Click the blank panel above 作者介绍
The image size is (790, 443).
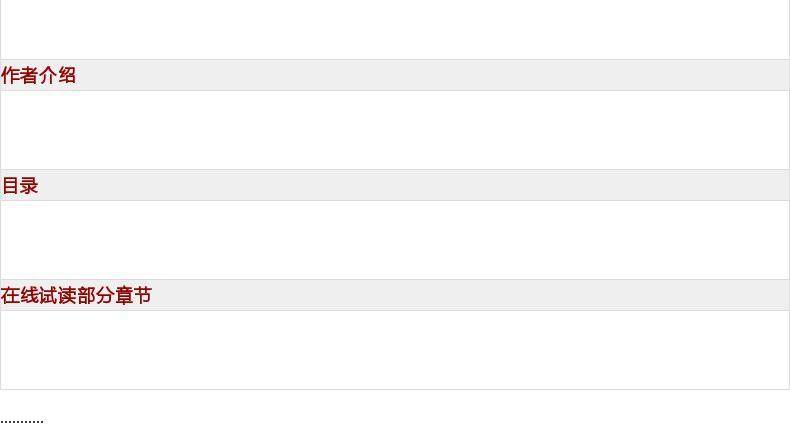click(x=395, y=28)
